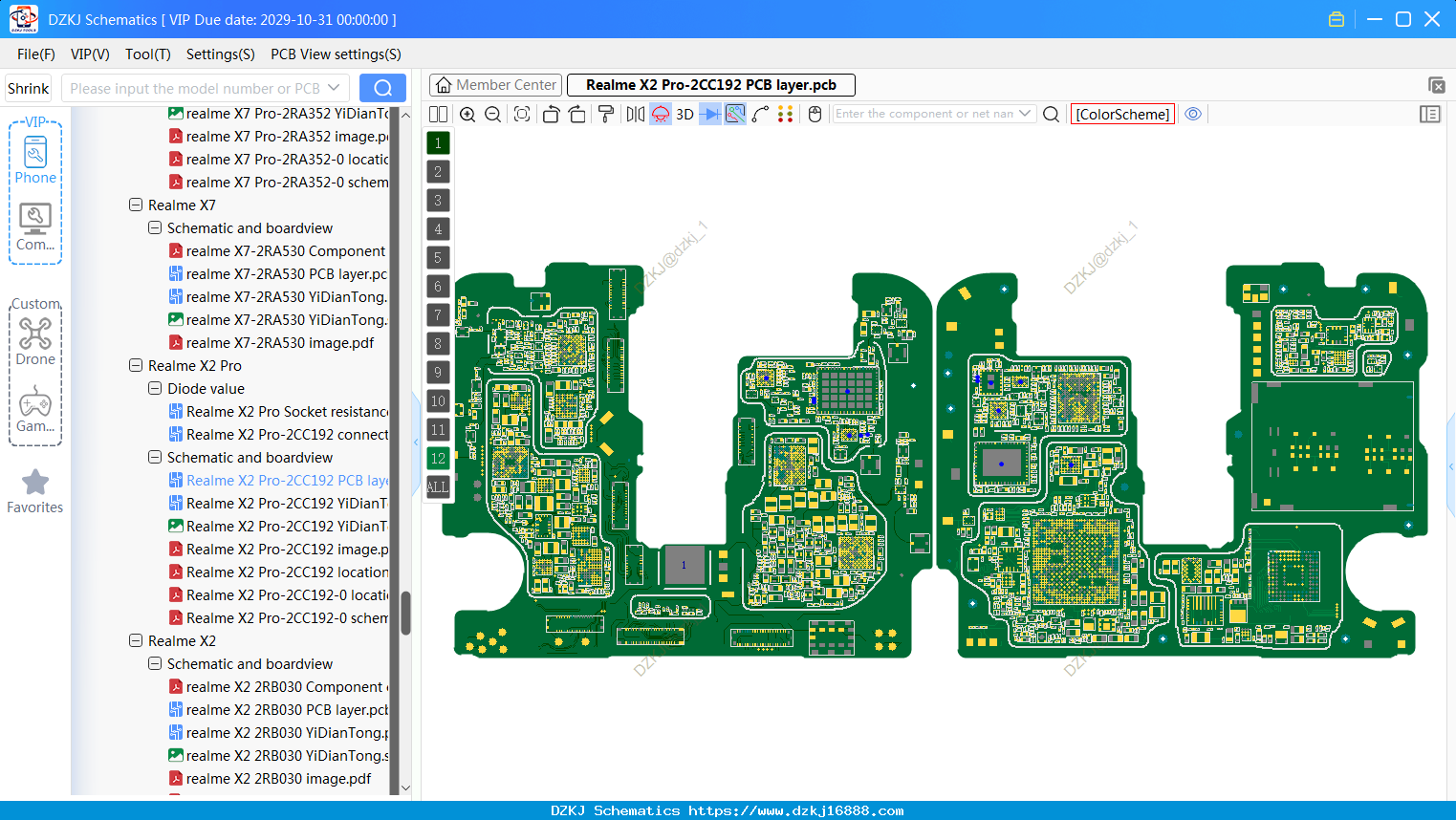
Task: Select PCB layer 5 swatch
Action: point(438,258)
